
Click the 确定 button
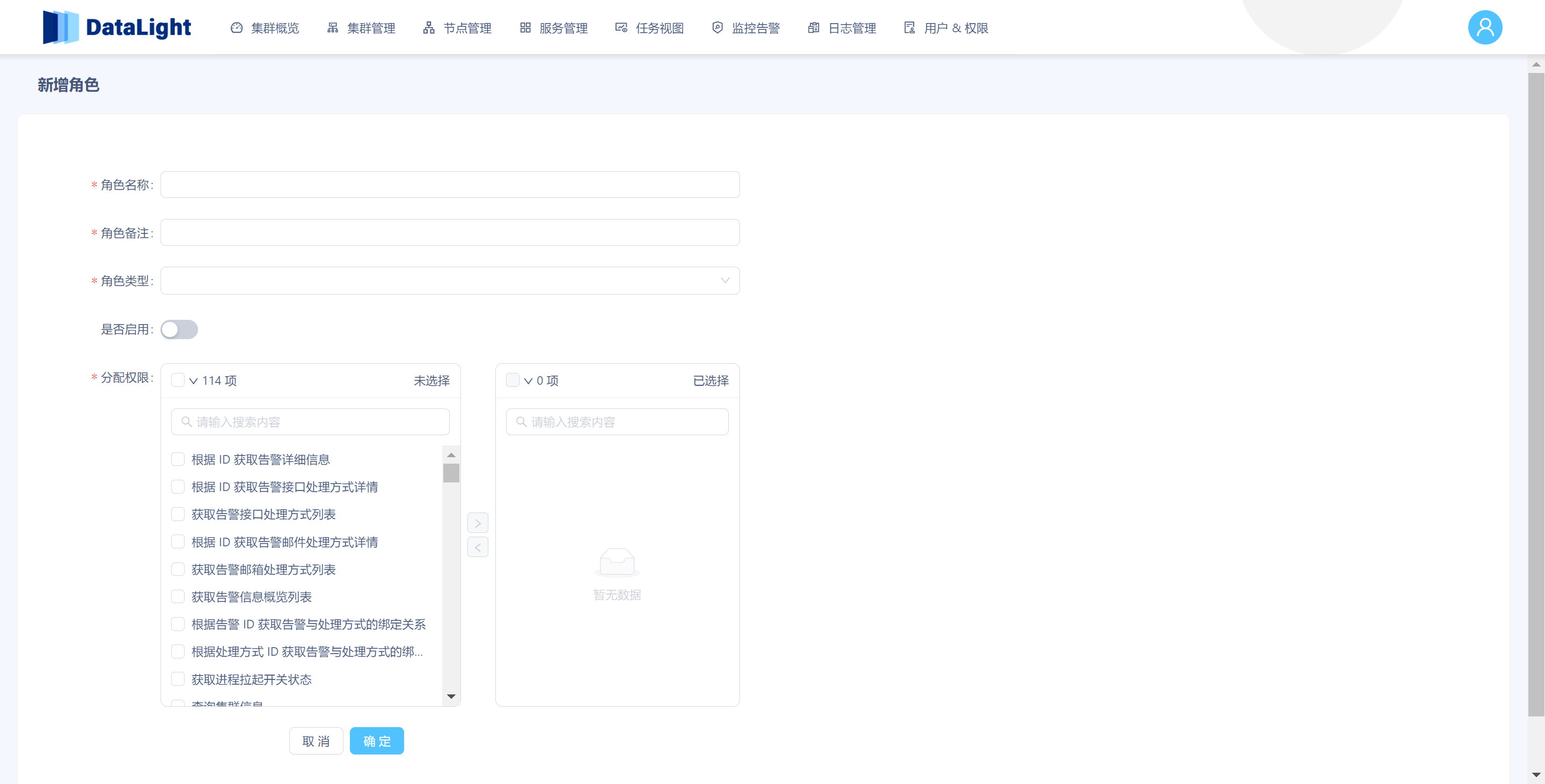pos(377,742)
